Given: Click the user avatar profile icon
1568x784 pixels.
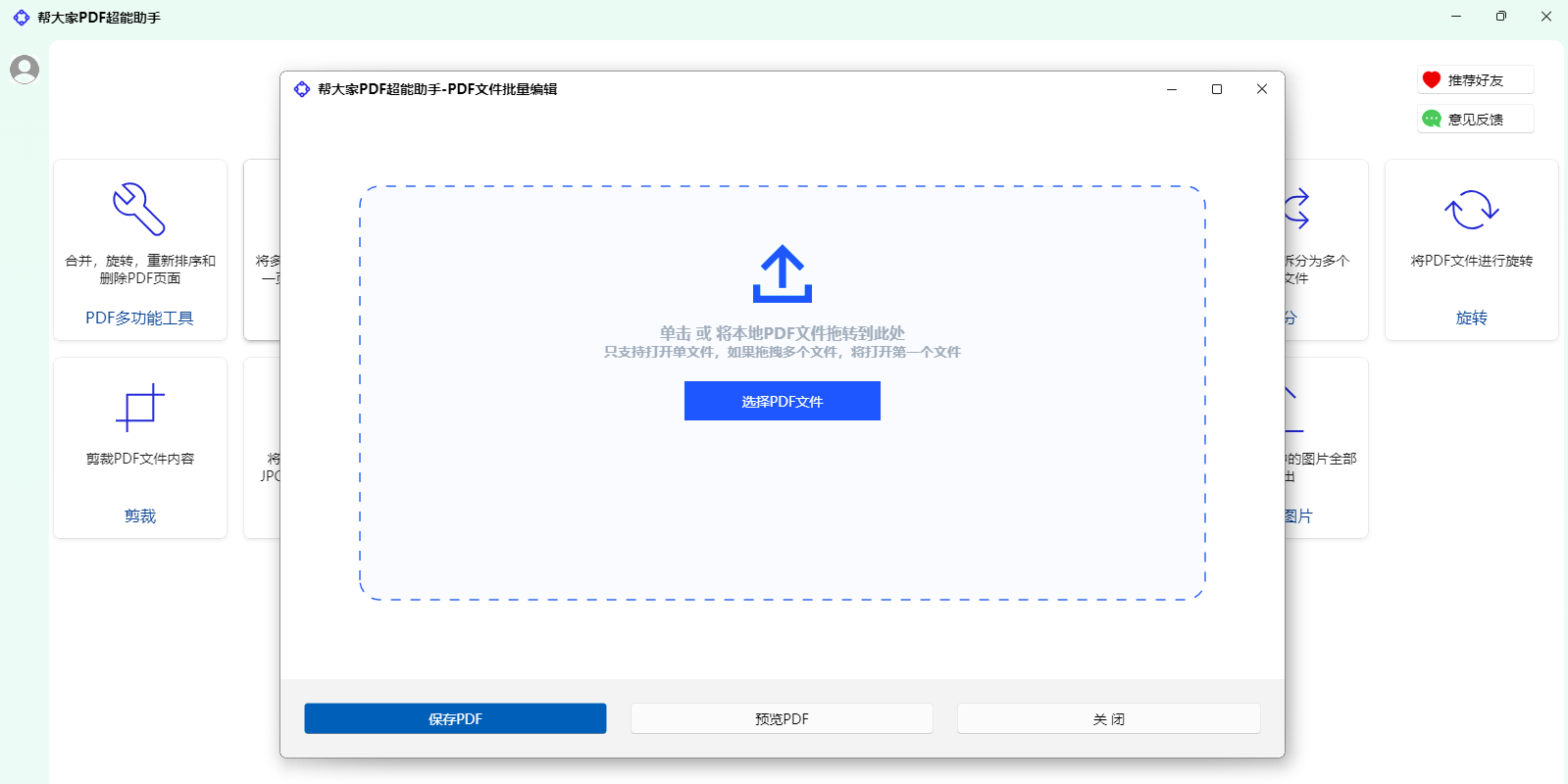Looking at the screenshot, I should [x=25, y=69].
